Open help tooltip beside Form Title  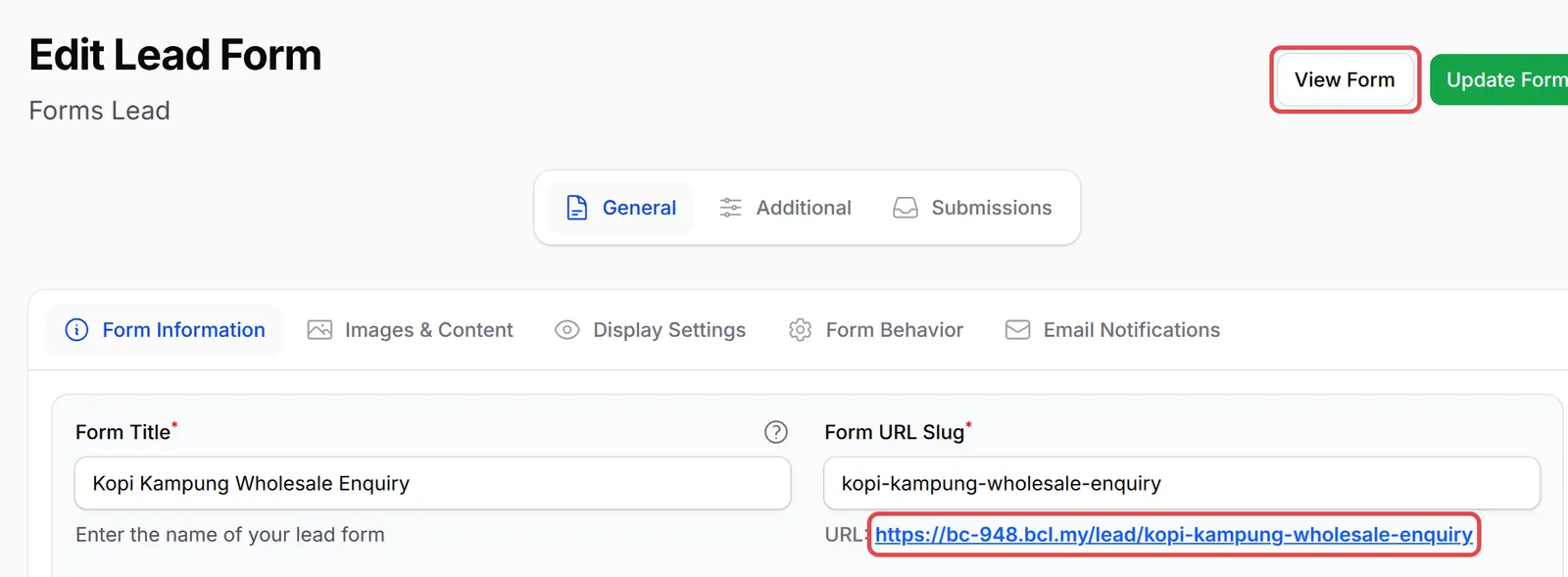(x=776, y=432)
